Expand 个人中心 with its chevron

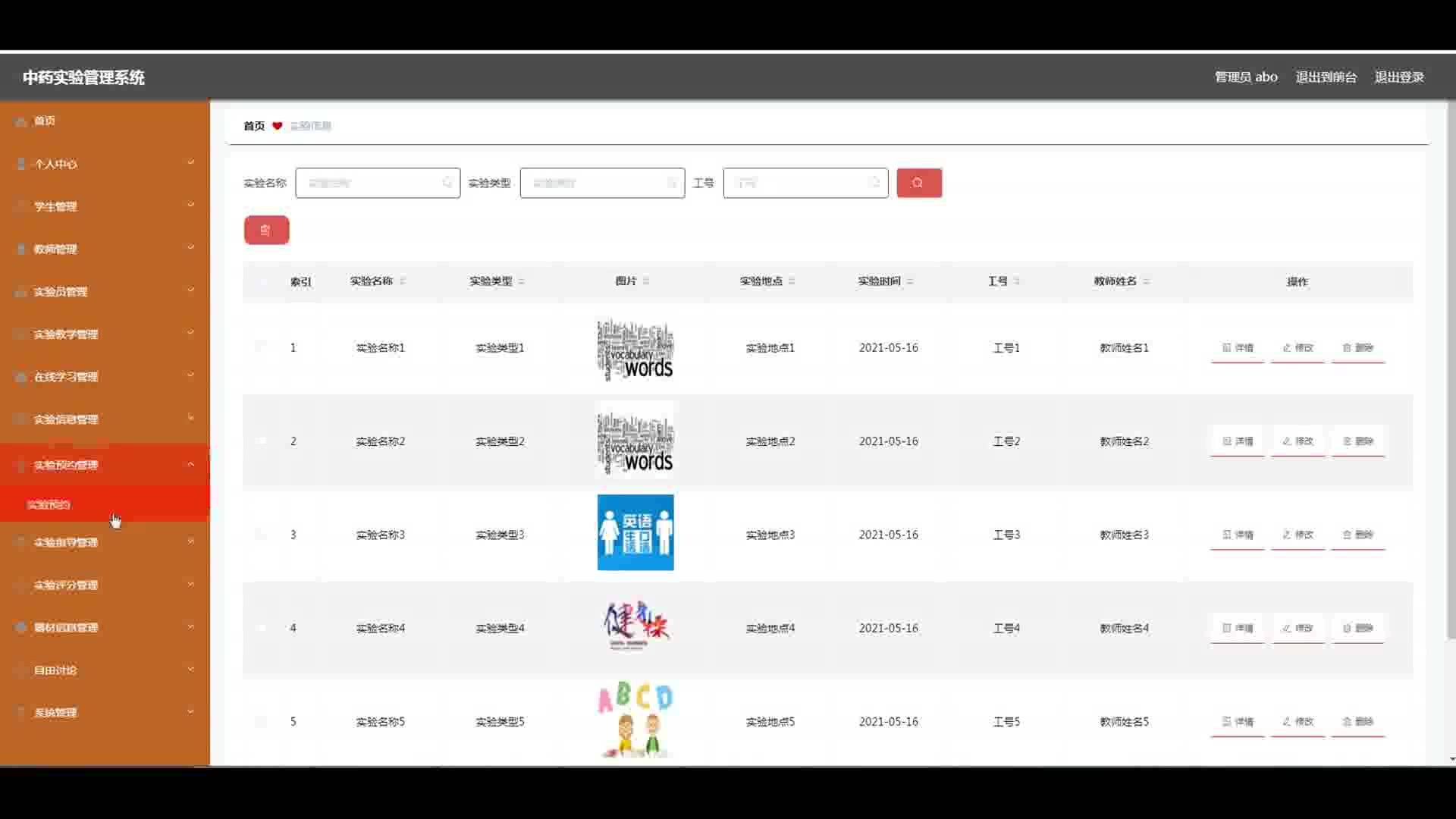191,162
